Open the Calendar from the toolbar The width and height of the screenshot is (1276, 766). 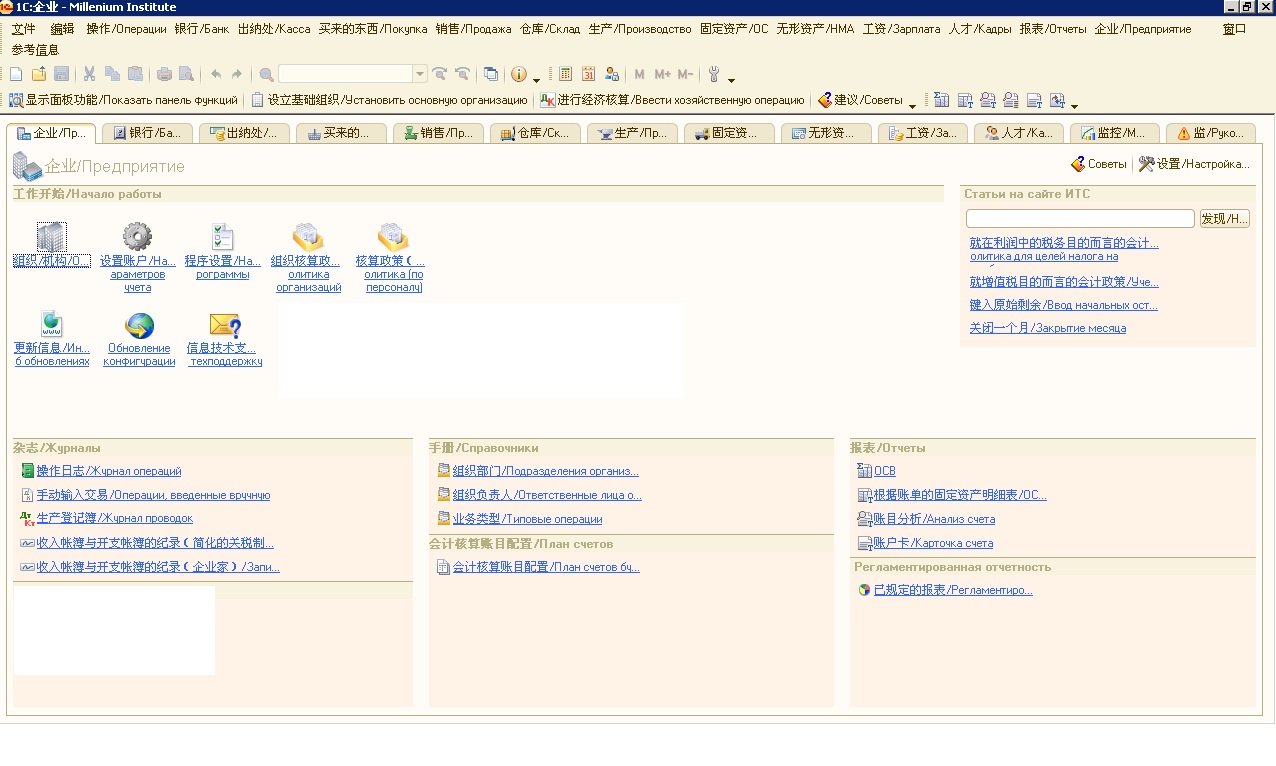(x=588, y=74)
